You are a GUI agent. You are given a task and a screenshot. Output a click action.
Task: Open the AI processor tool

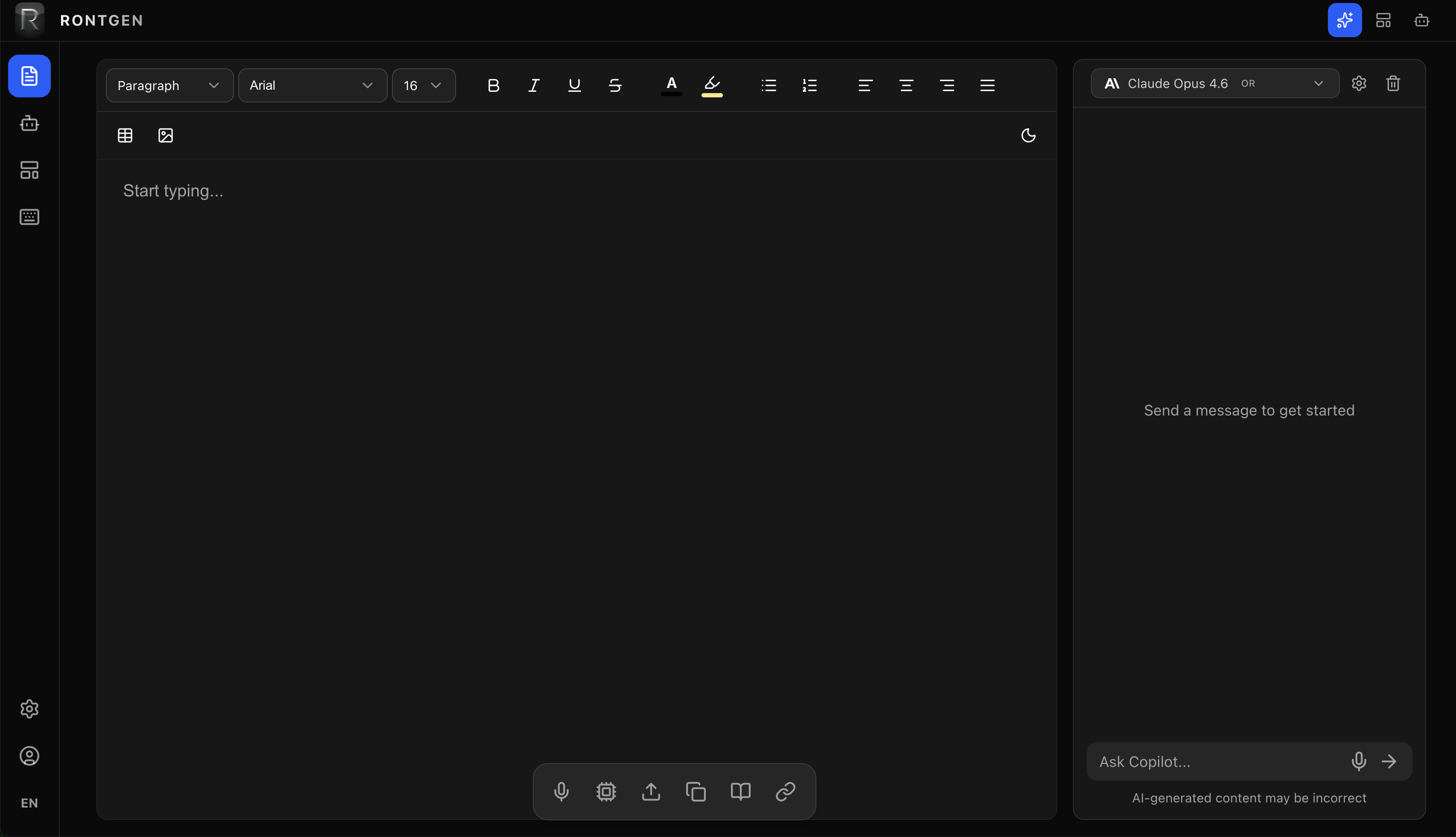tap(606, 791)
